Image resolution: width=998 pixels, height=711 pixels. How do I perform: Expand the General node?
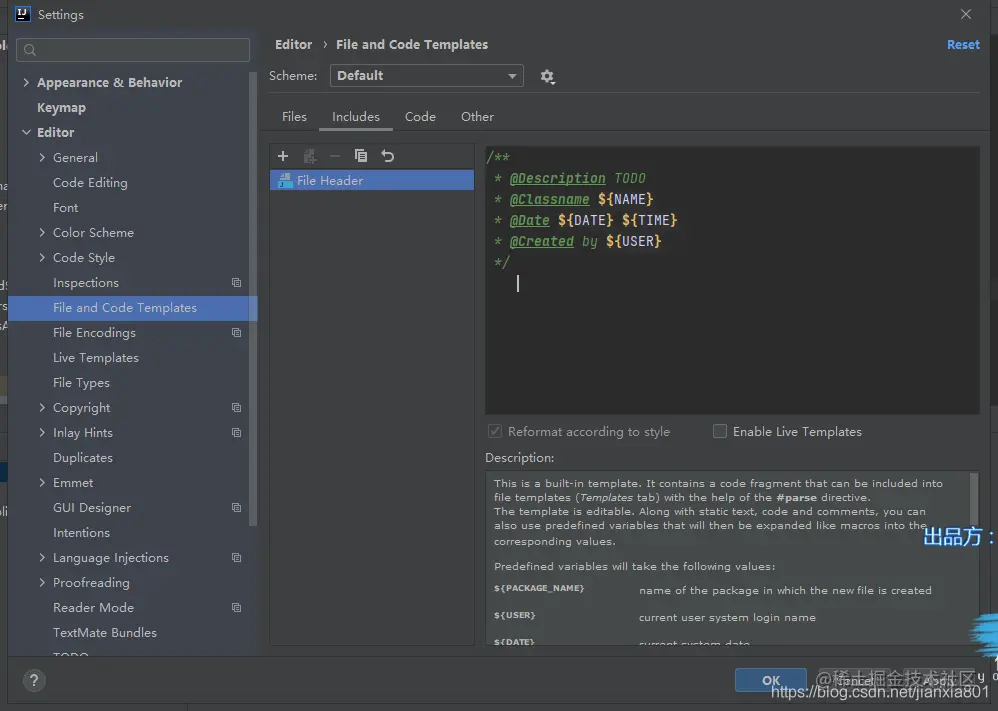(x=42, y=157)
